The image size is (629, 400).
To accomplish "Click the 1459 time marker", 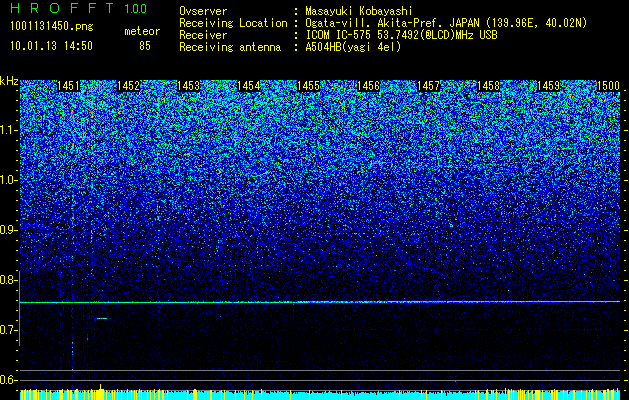I will coord(548,86).
